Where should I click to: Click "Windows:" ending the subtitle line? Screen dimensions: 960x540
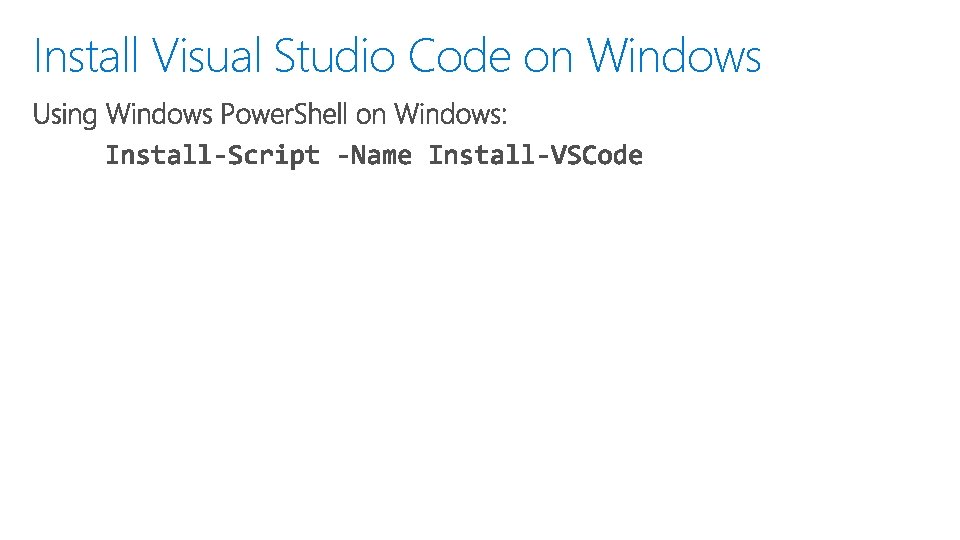[x=451, y=114]
